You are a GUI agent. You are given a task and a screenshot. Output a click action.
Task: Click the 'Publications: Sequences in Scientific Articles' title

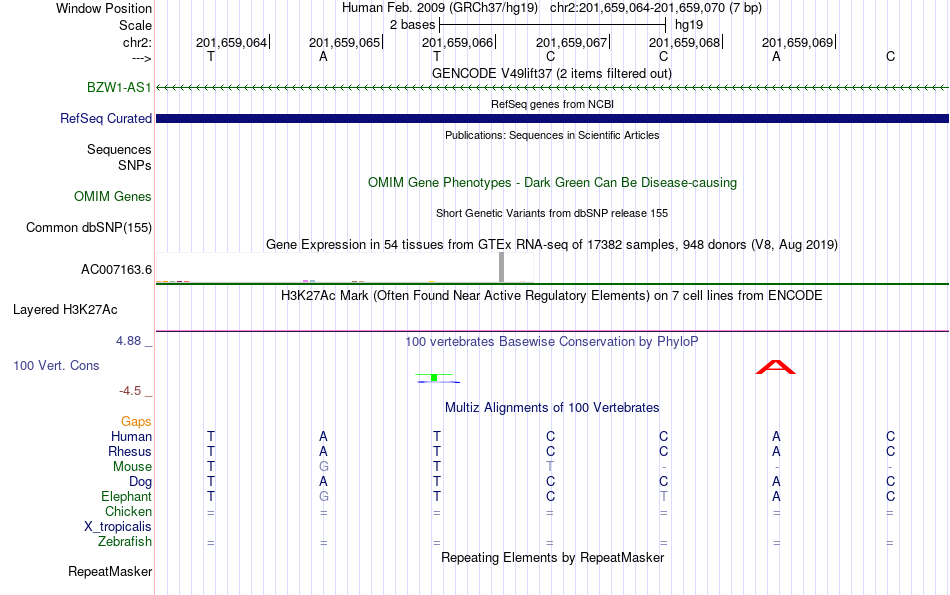coord(552,135)
